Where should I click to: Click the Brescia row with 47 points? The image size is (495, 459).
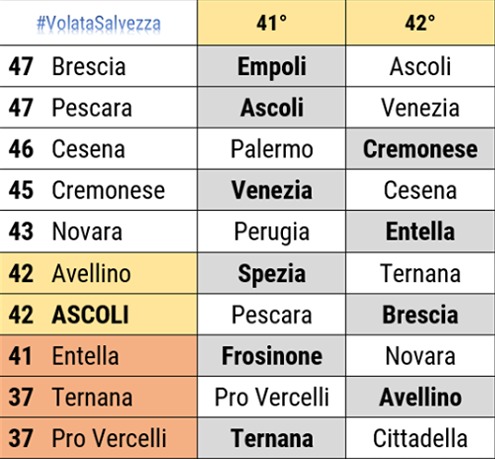[98, 66]
